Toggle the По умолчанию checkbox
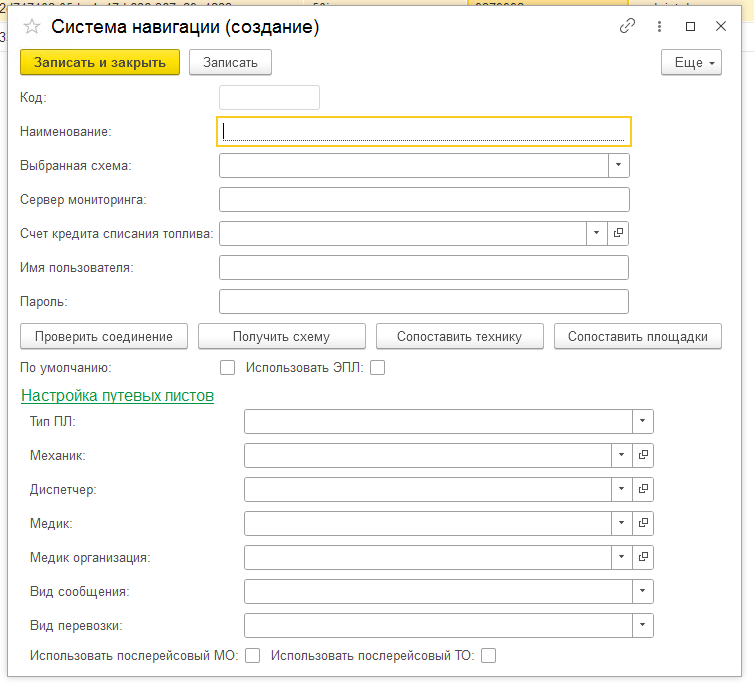754x686 pixels. pyautogui.click(x=227, y=368)
